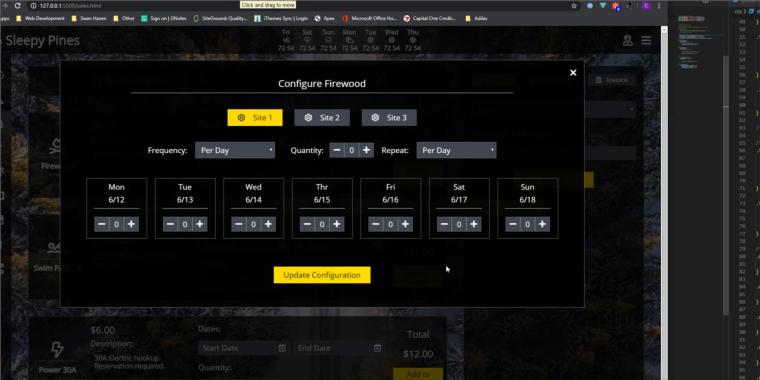Select the Site 1 tab

[x=255, y=118]
